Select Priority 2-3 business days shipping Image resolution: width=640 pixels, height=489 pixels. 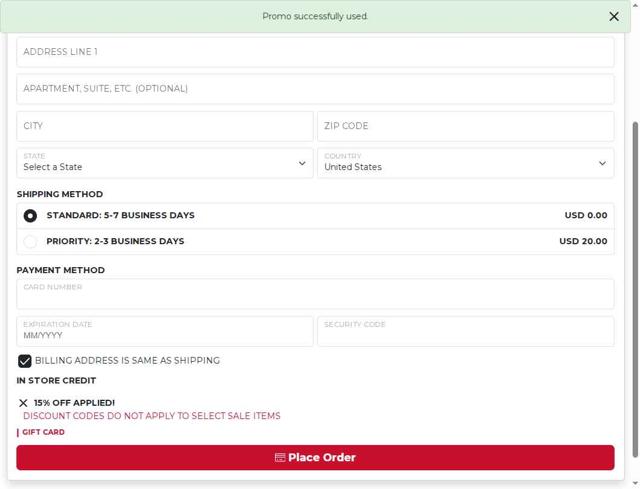click(x=315, y=241)
